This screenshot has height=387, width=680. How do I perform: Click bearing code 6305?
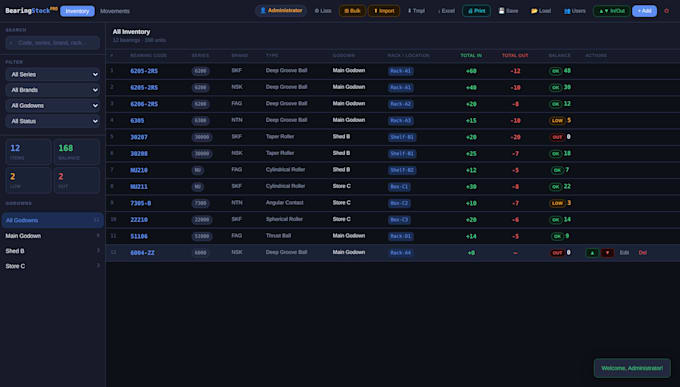tap(137, 121)
